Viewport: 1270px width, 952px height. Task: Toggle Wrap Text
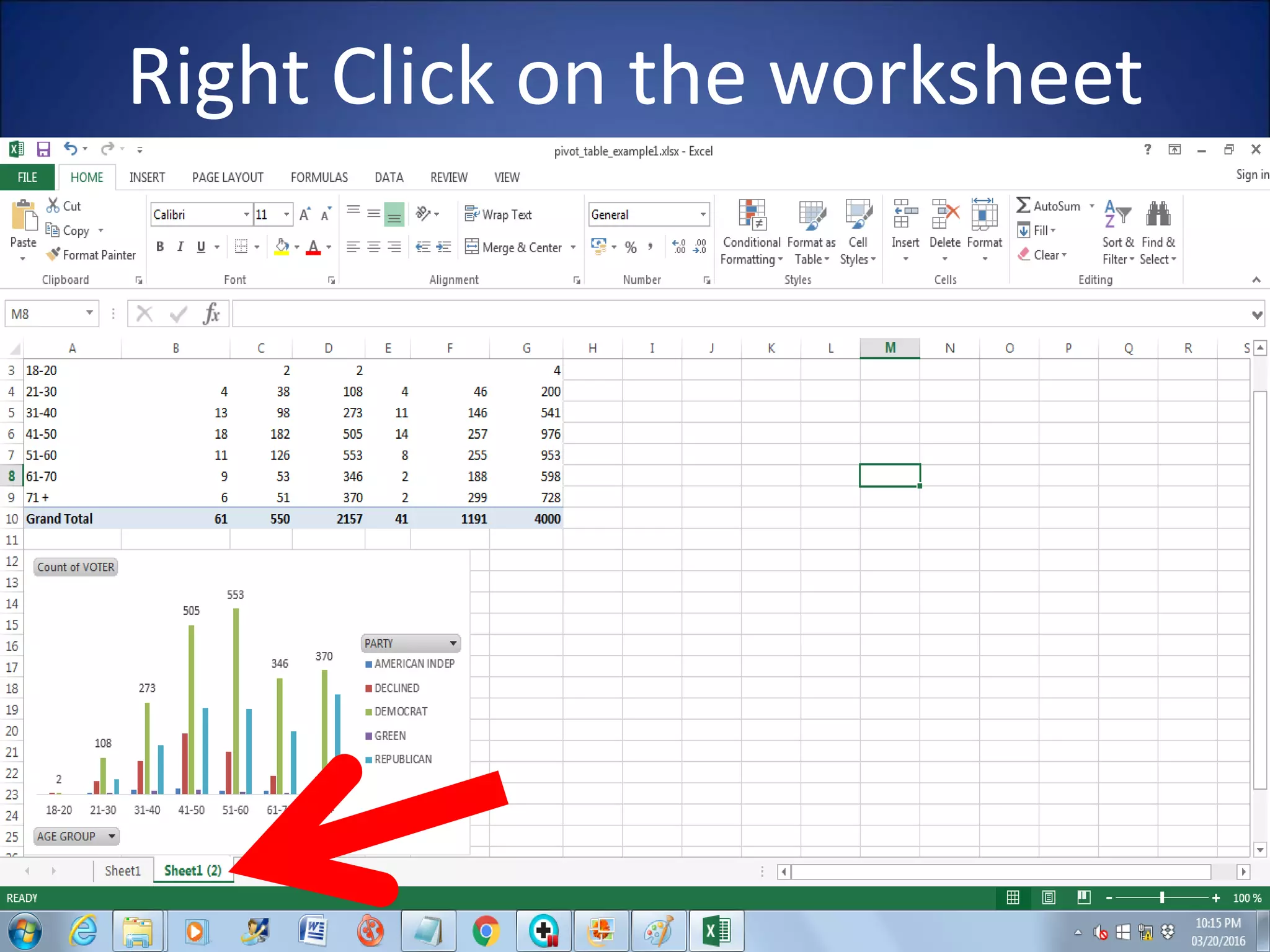coord(498,214)
